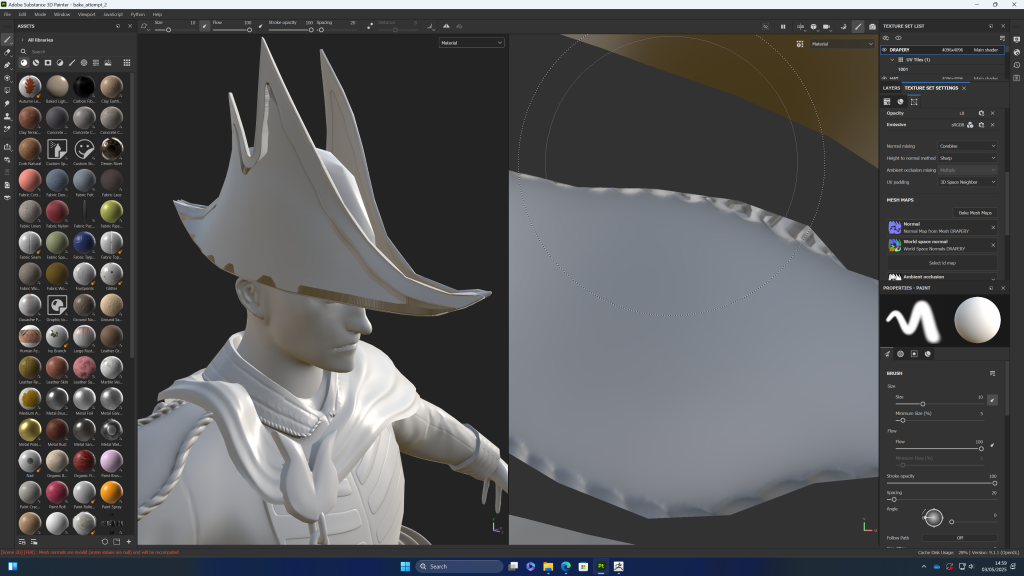Open the Viewport menu

(x=87, y=14)
